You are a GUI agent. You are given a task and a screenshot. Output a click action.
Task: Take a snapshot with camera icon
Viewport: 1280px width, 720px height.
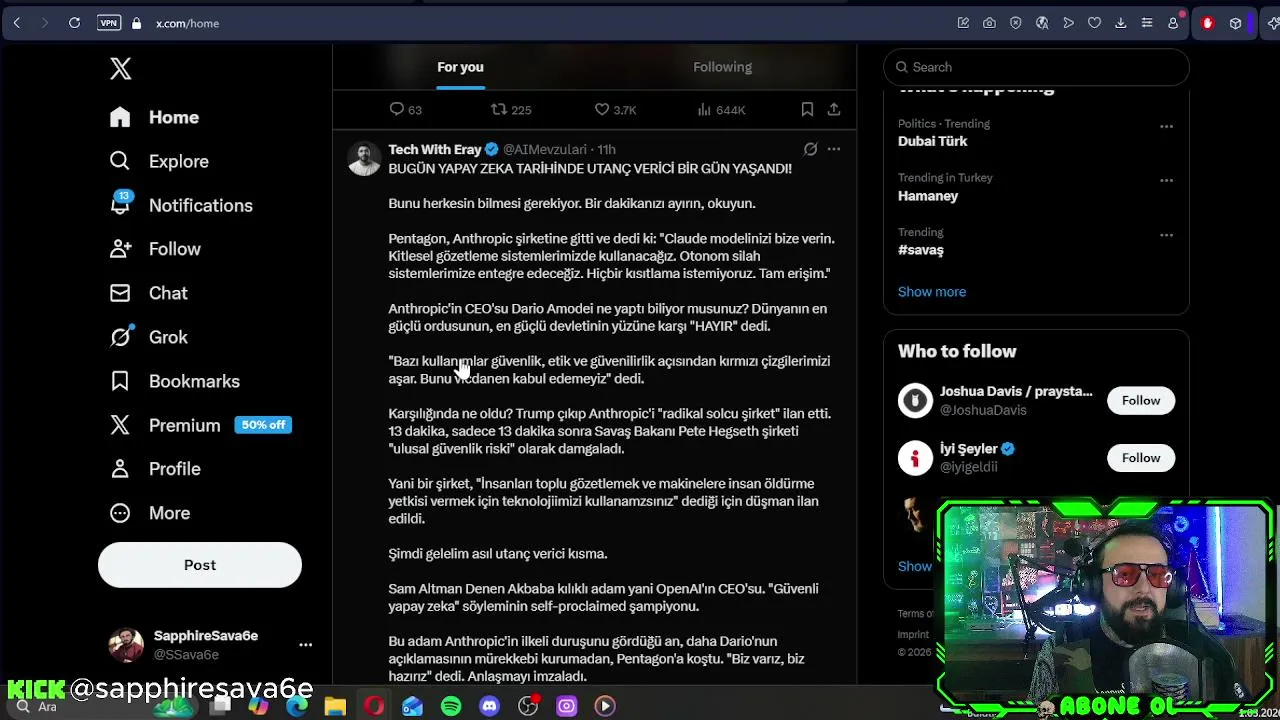[x=989, y=23]
